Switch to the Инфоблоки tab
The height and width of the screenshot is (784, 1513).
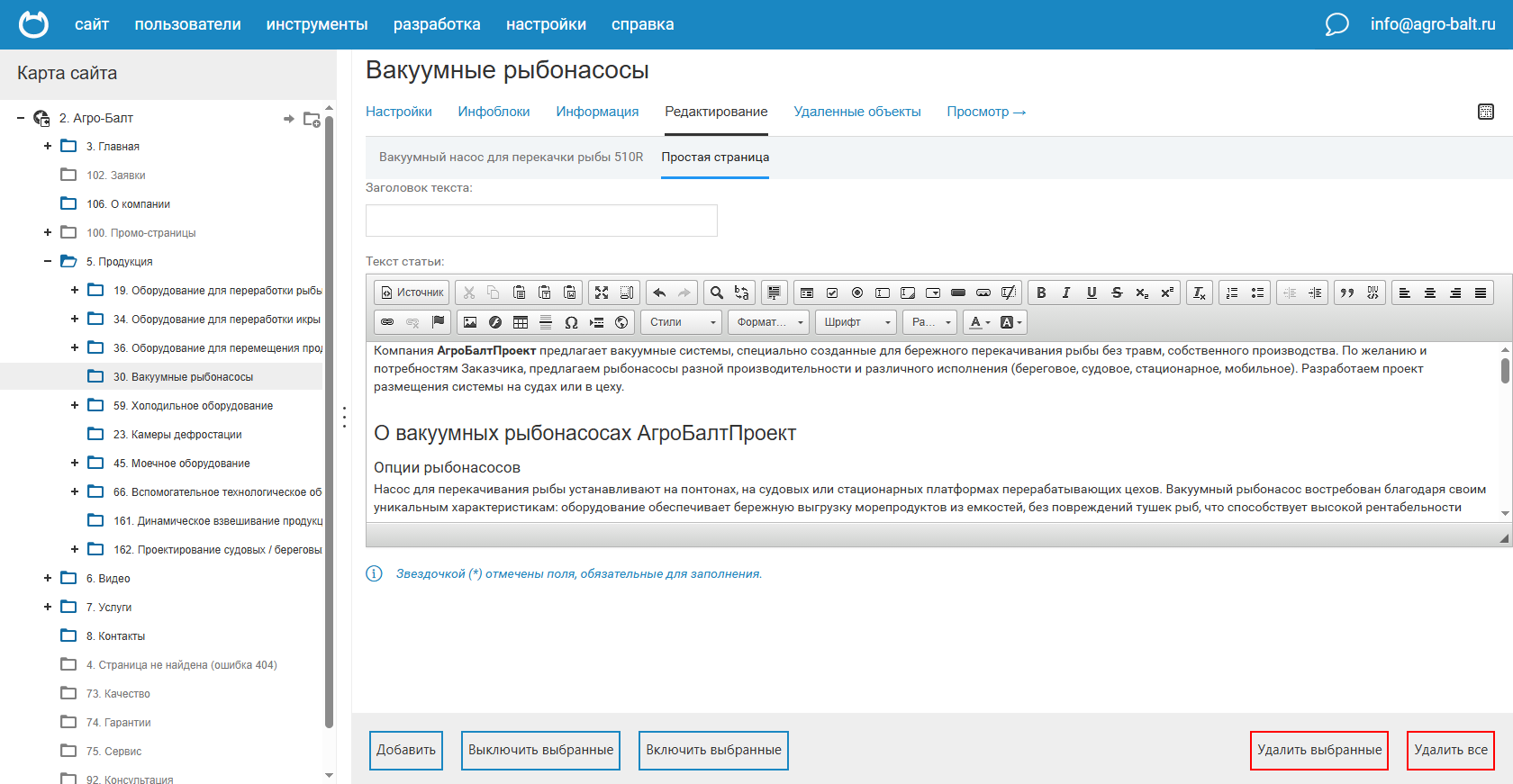click(x=494, y=112)
